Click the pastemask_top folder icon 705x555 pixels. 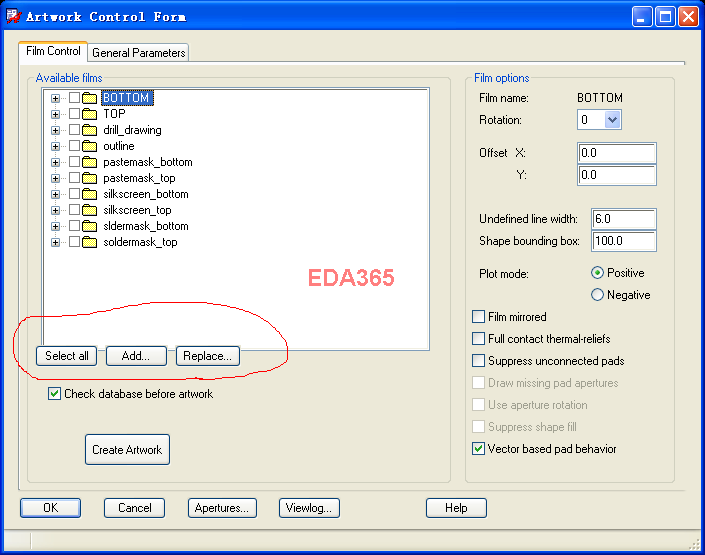pyautogui.click(x=89, y=179)
